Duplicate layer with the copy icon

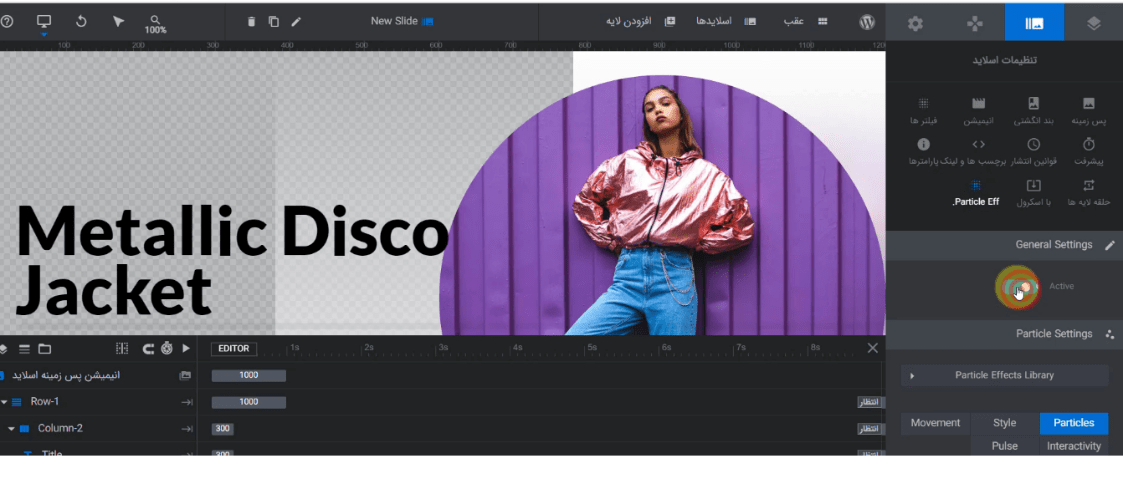[x=273, y=22]
